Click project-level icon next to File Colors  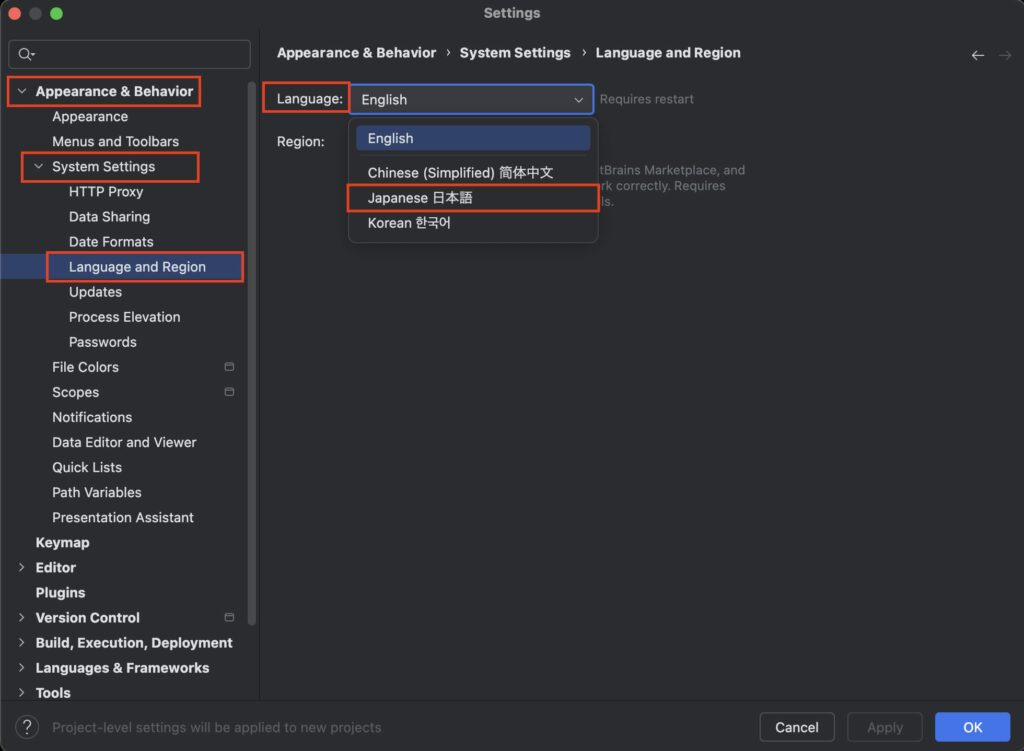[x=229, y=367]
